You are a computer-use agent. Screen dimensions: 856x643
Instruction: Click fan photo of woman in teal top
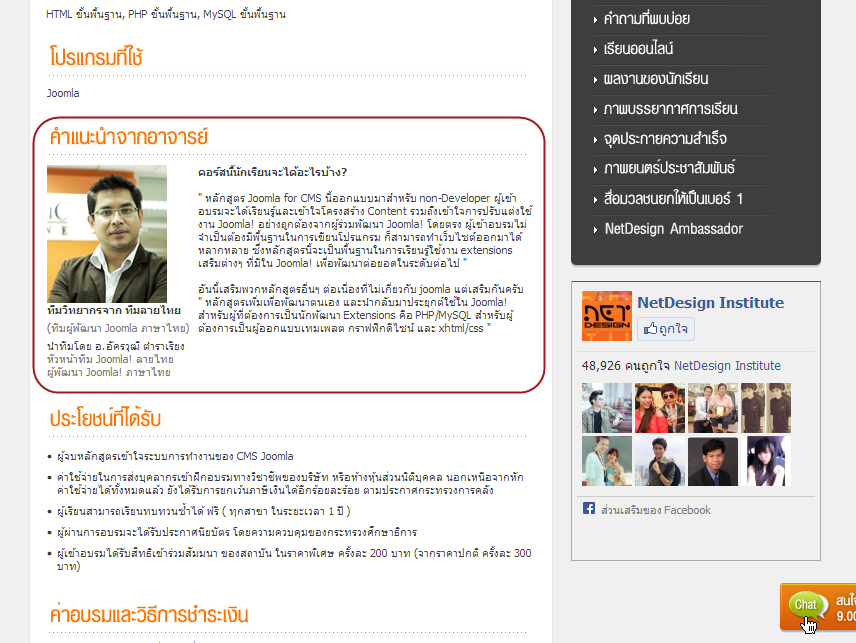[607, 461]
